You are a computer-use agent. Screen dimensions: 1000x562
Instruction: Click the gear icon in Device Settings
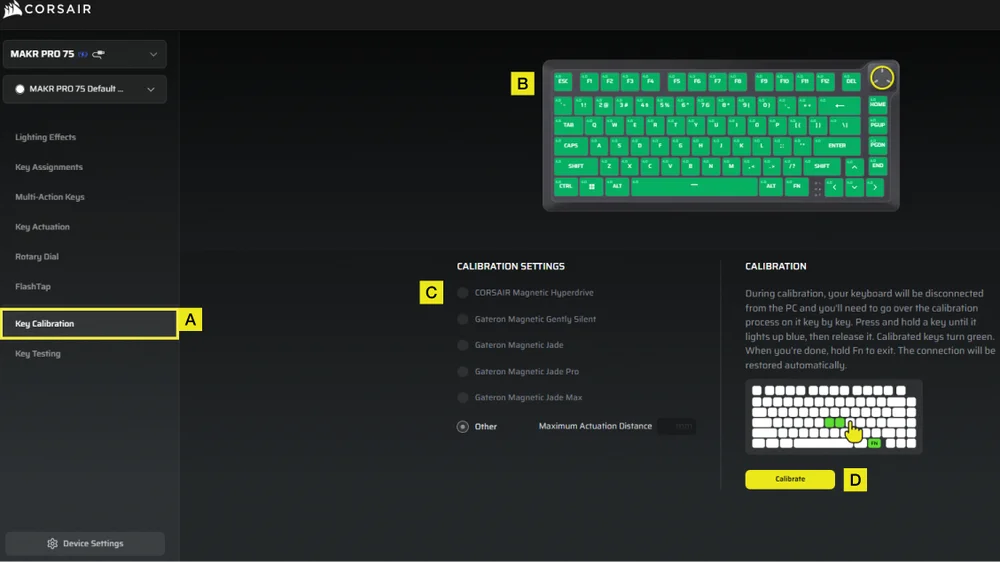[52, 544]
